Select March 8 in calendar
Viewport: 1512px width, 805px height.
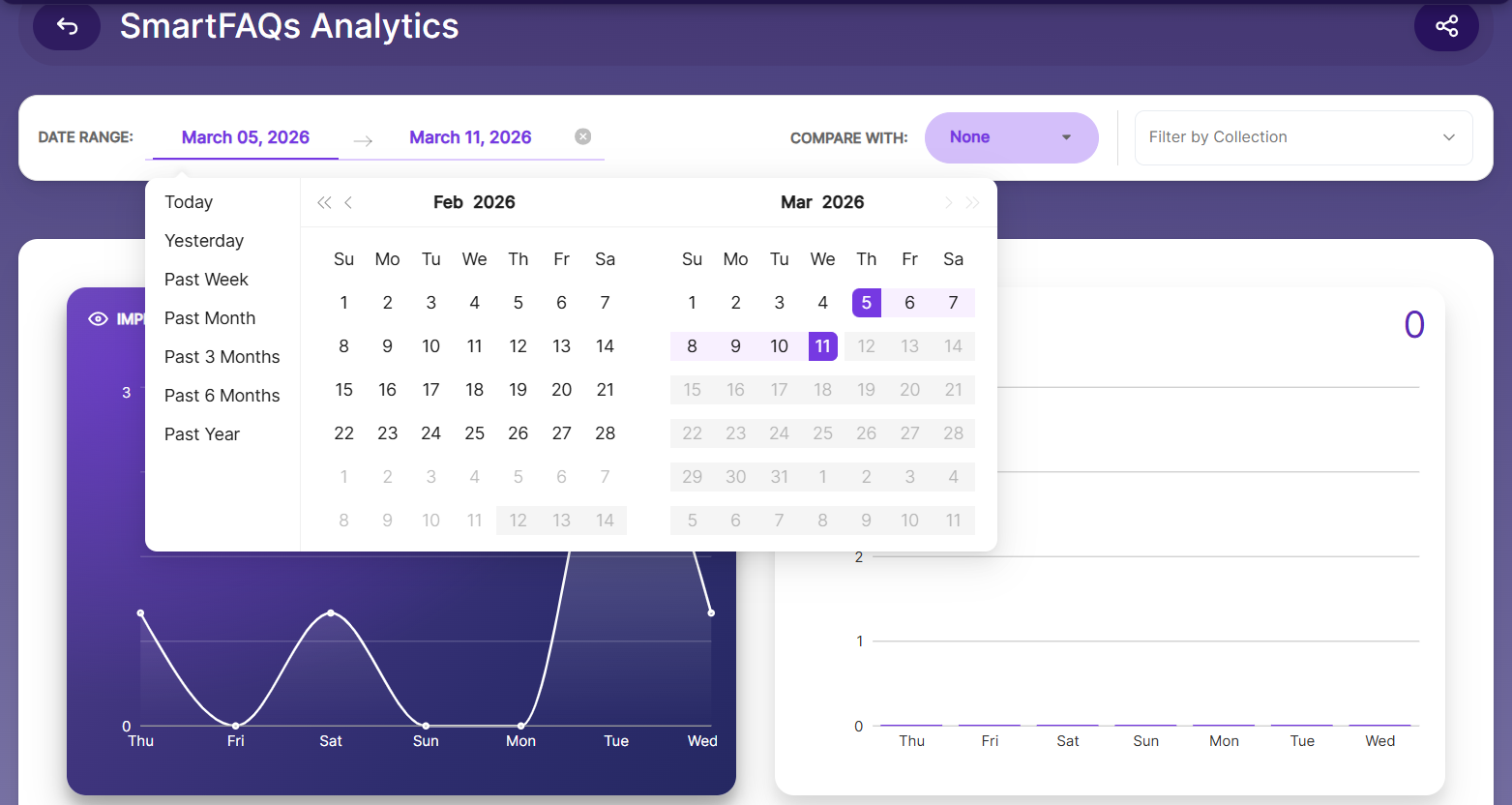(692, 346)
